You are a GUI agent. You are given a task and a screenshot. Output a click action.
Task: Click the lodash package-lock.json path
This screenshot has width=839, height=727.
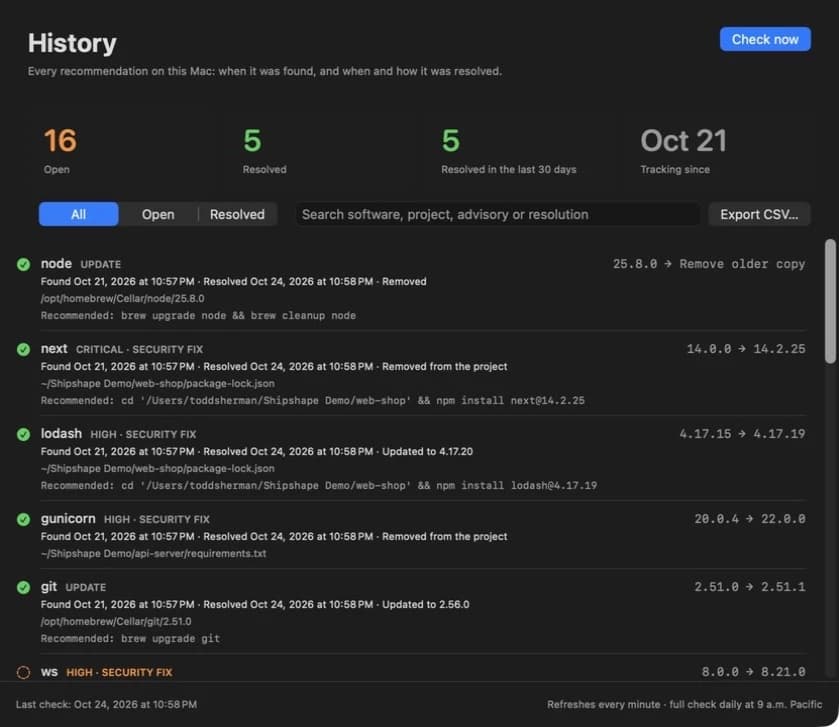158,469
